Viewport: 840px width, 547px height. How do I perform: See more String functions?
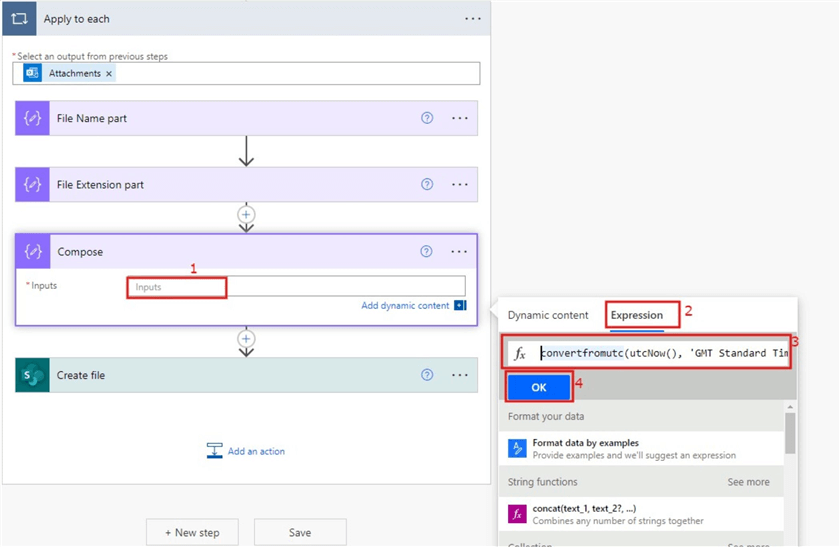tap(748, 482)
